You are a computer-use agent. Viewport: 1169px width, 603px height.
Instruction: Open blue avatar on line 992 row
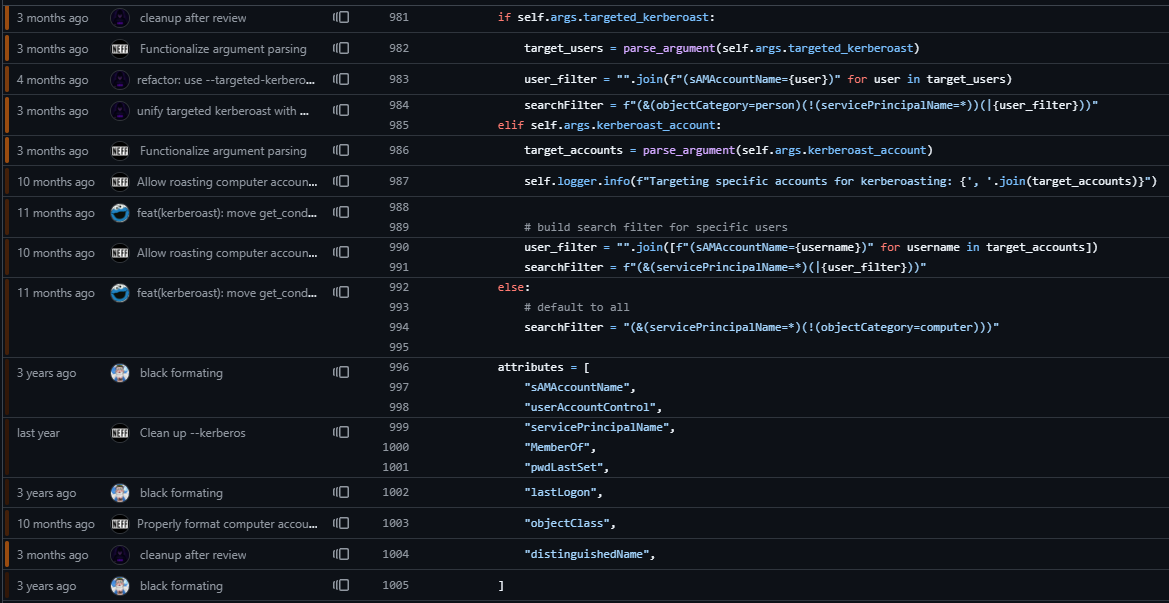[120, 293]
